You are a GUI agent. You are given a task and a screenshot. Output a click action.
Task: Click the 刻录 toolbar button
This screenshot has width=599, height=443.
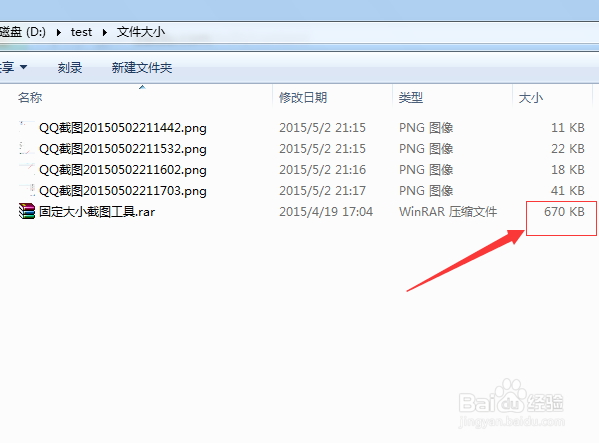point(70,68)
